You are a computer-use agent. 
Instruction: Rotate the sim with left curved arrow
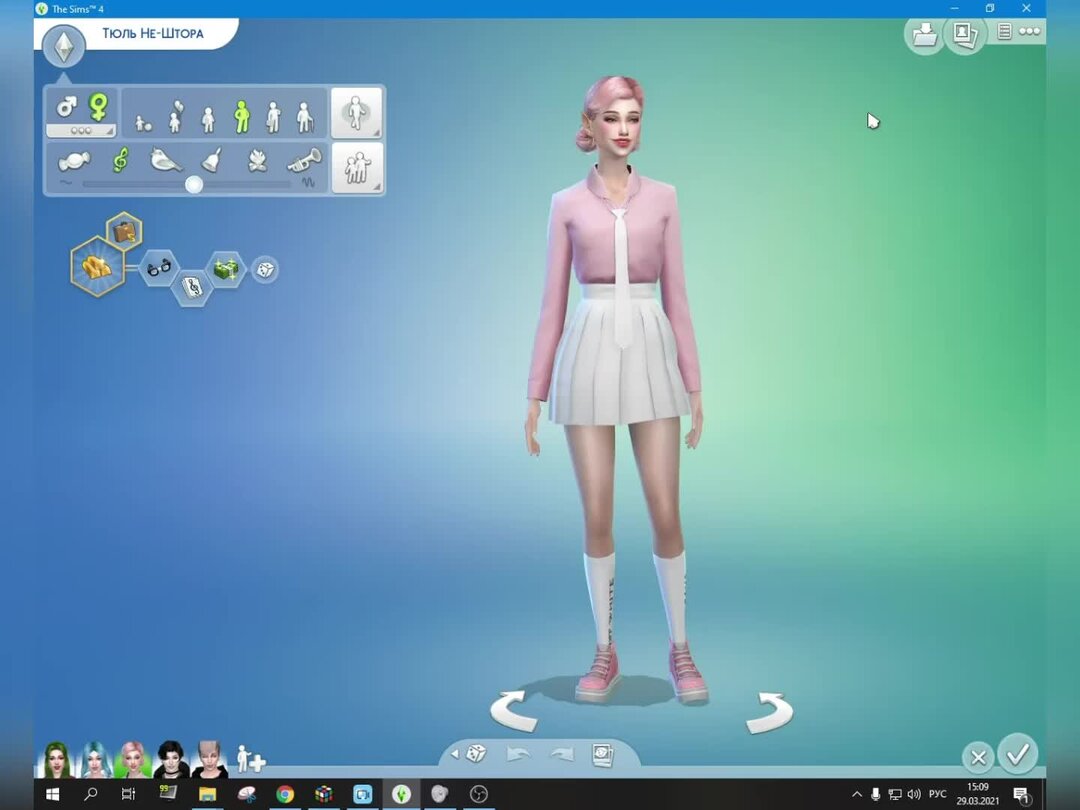513,711
